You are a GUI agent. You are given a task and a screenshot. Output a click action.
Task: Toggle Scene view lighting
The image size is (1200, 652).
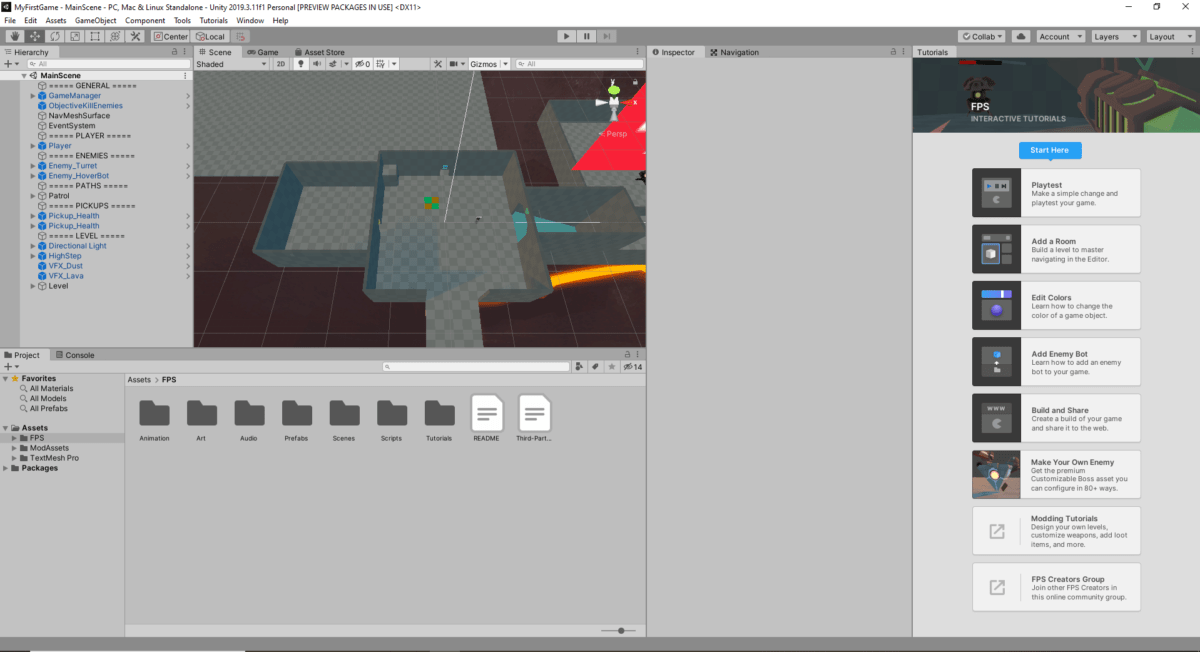click(301, 63)
